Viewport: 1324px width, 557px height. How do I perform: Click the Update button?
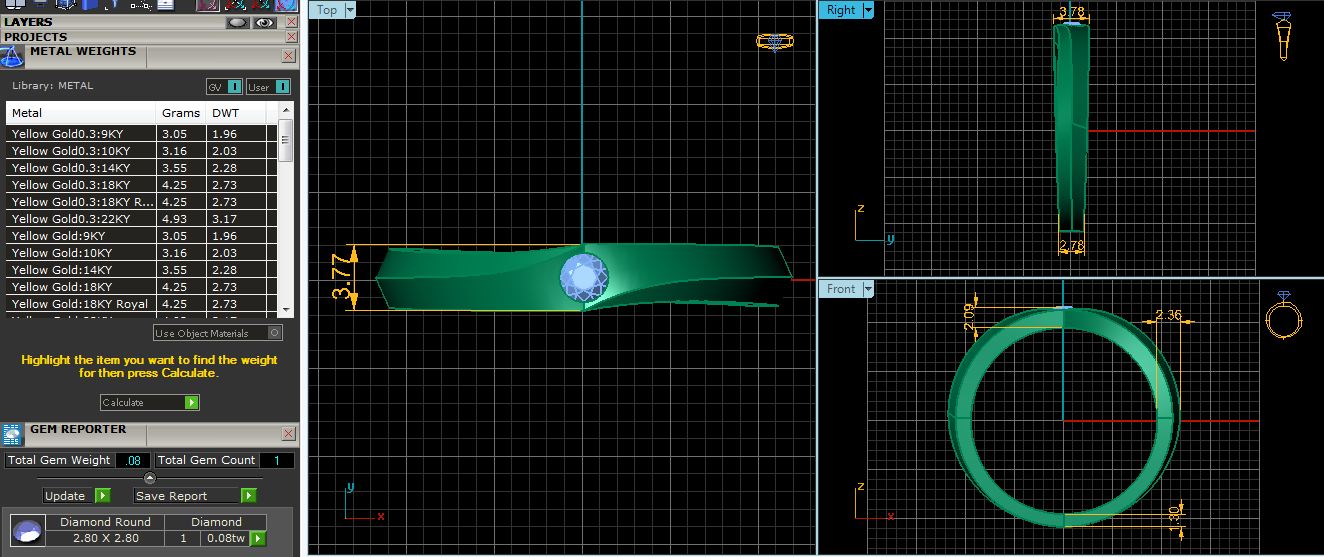(77, 496)
